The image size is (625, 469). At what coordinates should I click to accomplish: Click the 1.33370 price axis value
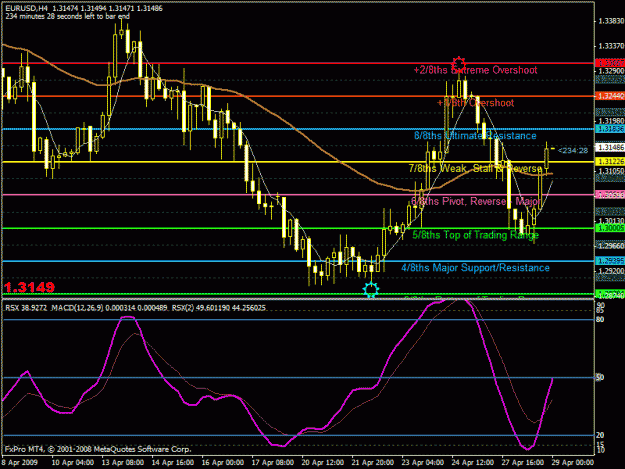pos(611,46)
